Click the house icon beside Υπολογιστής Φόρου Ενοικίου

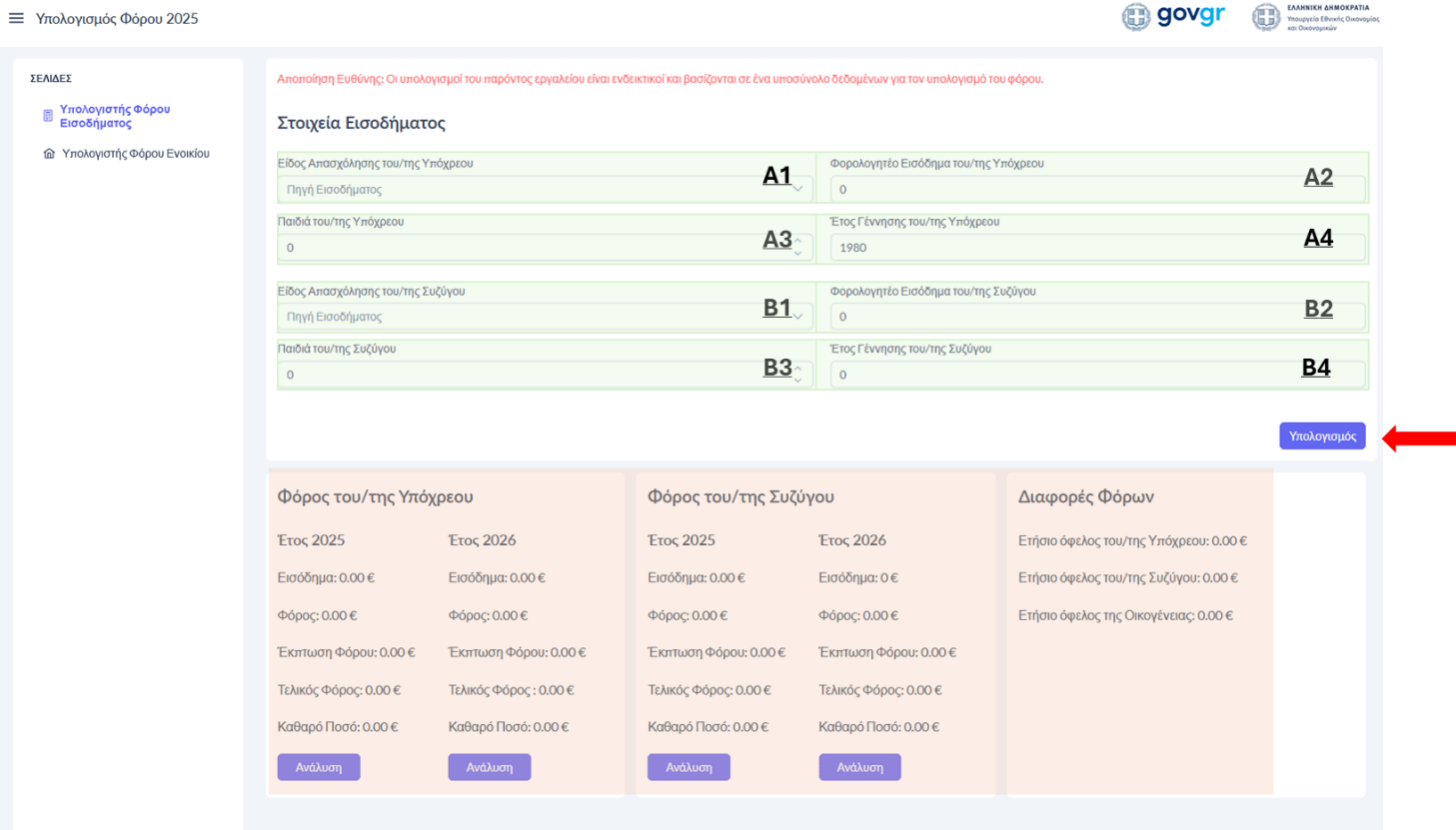pyautogui.click(x=49, y=154)
